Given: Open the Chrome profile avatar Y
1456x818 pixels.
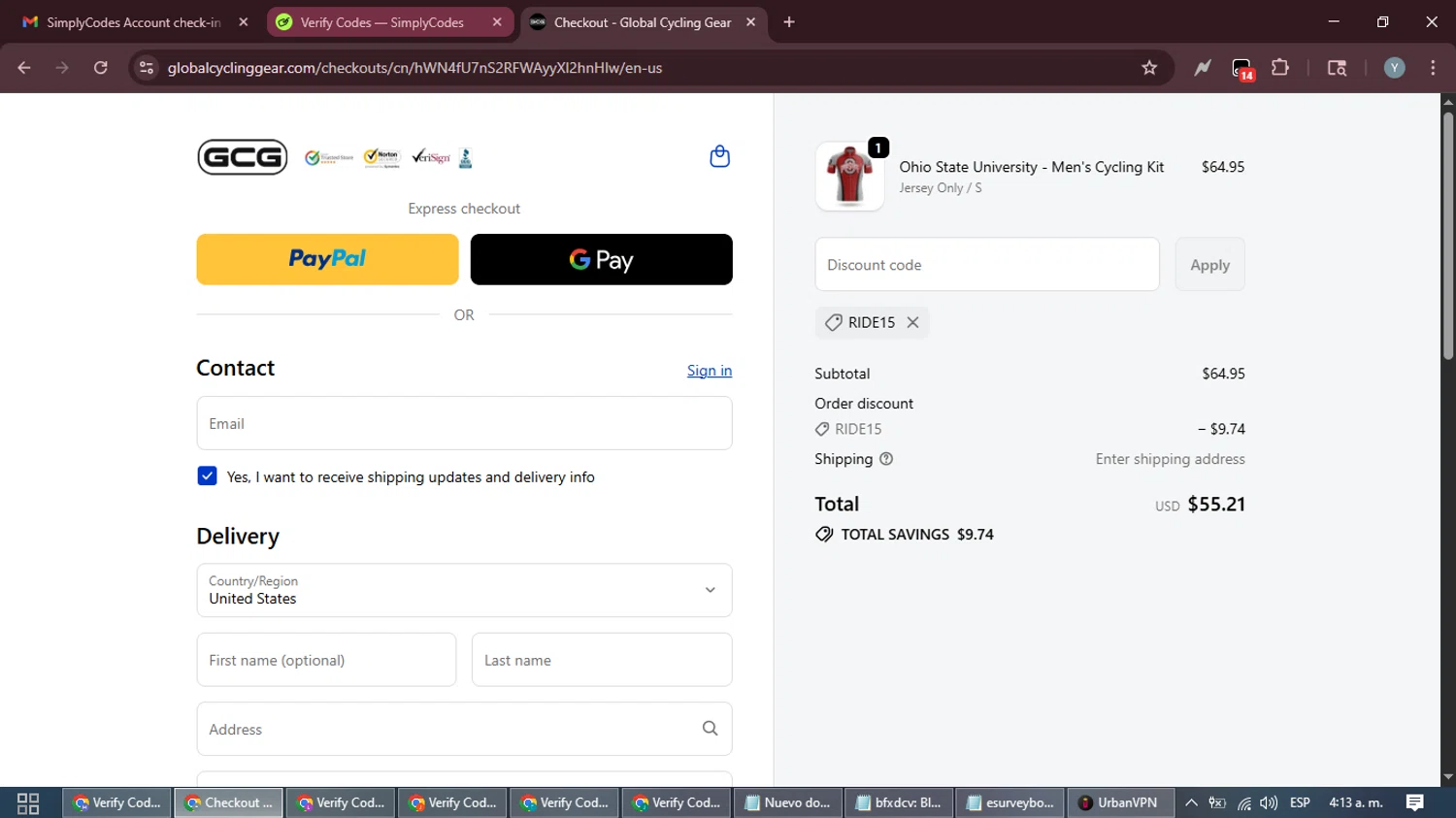Looking at the screenshot, I should click(x=1394, y=68).
